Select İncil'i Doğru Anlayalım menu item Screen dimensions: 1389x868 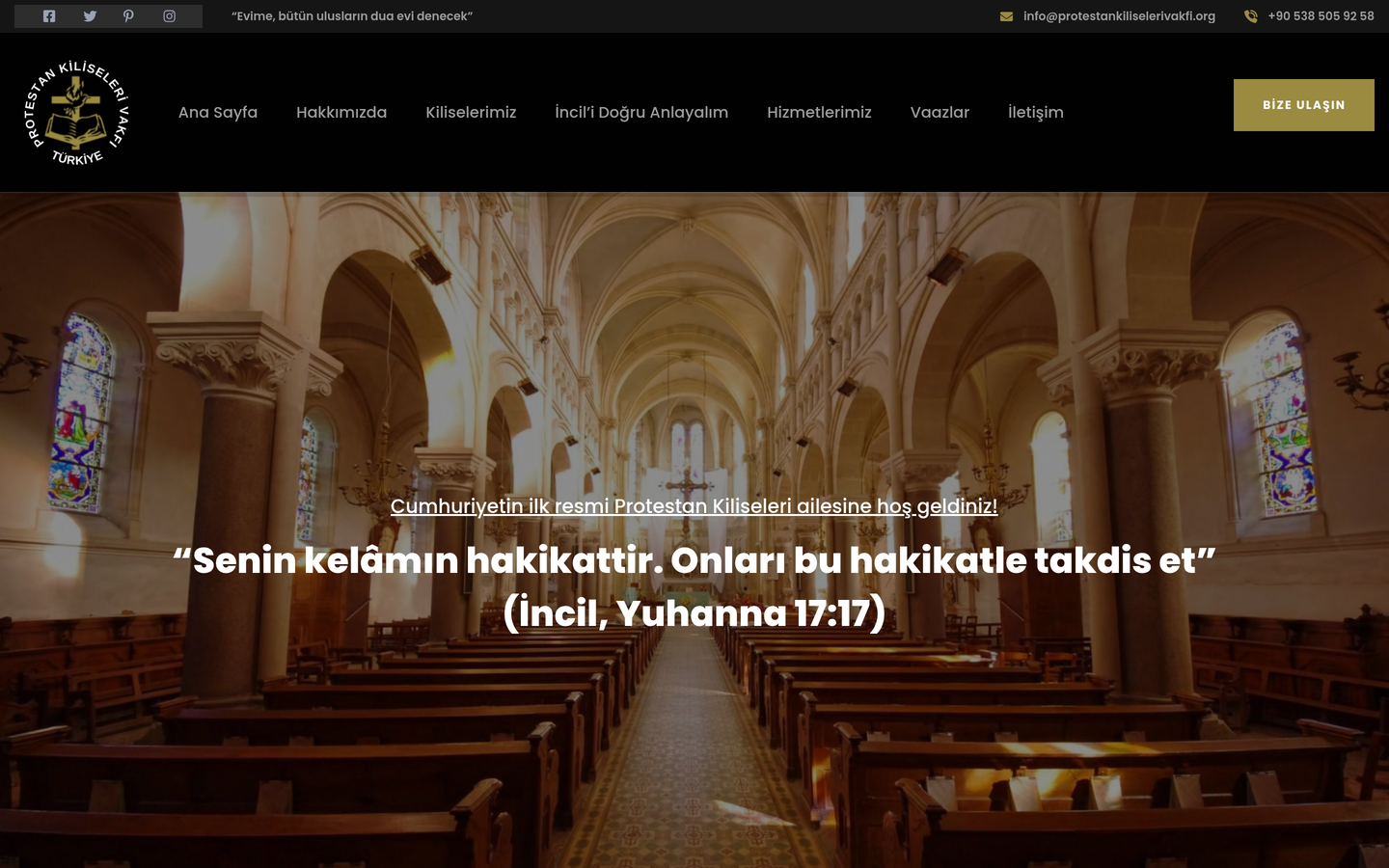pos(641,112)
